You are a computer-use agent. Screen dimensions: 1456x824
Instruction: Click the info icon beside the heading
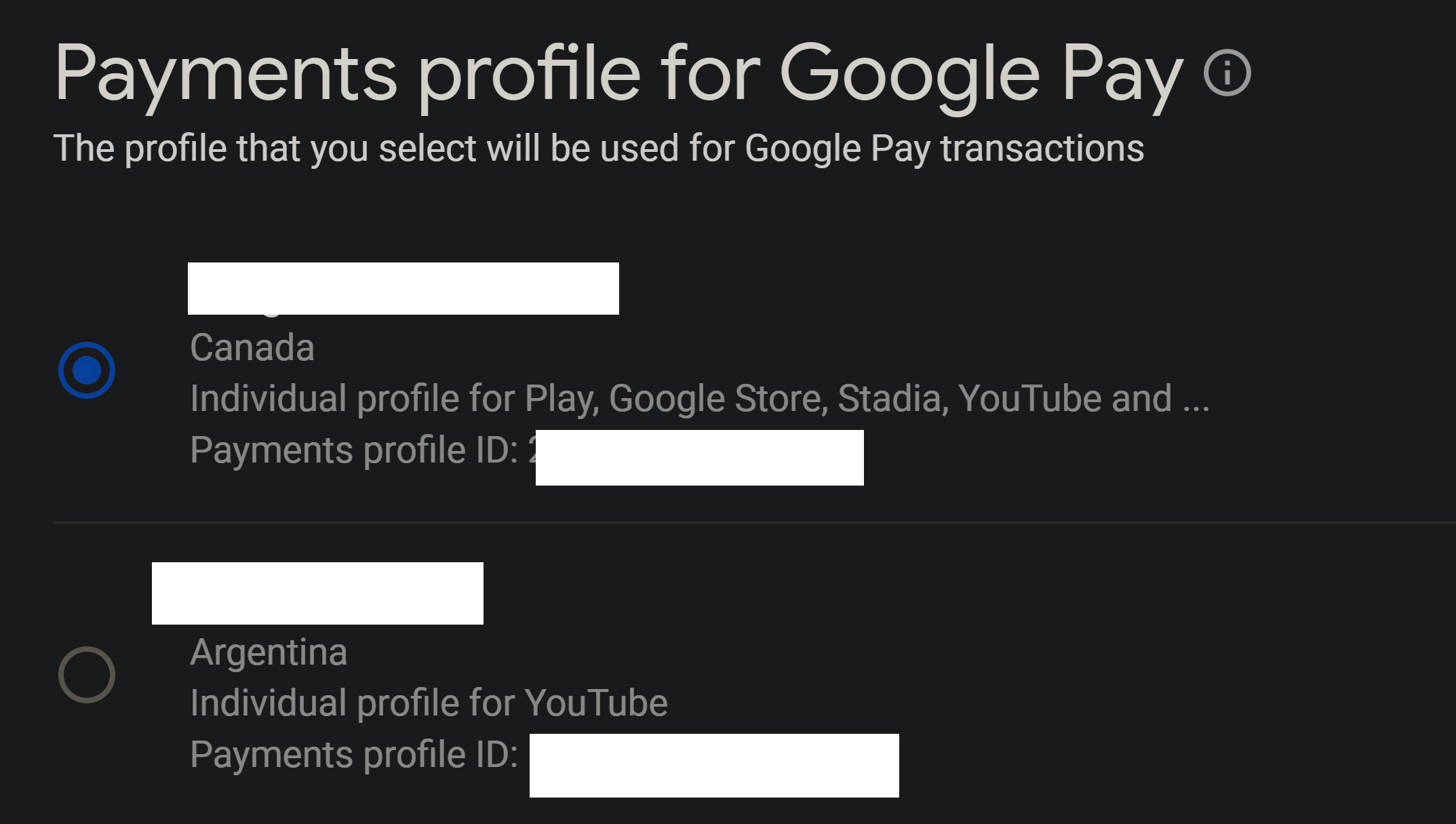(x=1227, y=73)
